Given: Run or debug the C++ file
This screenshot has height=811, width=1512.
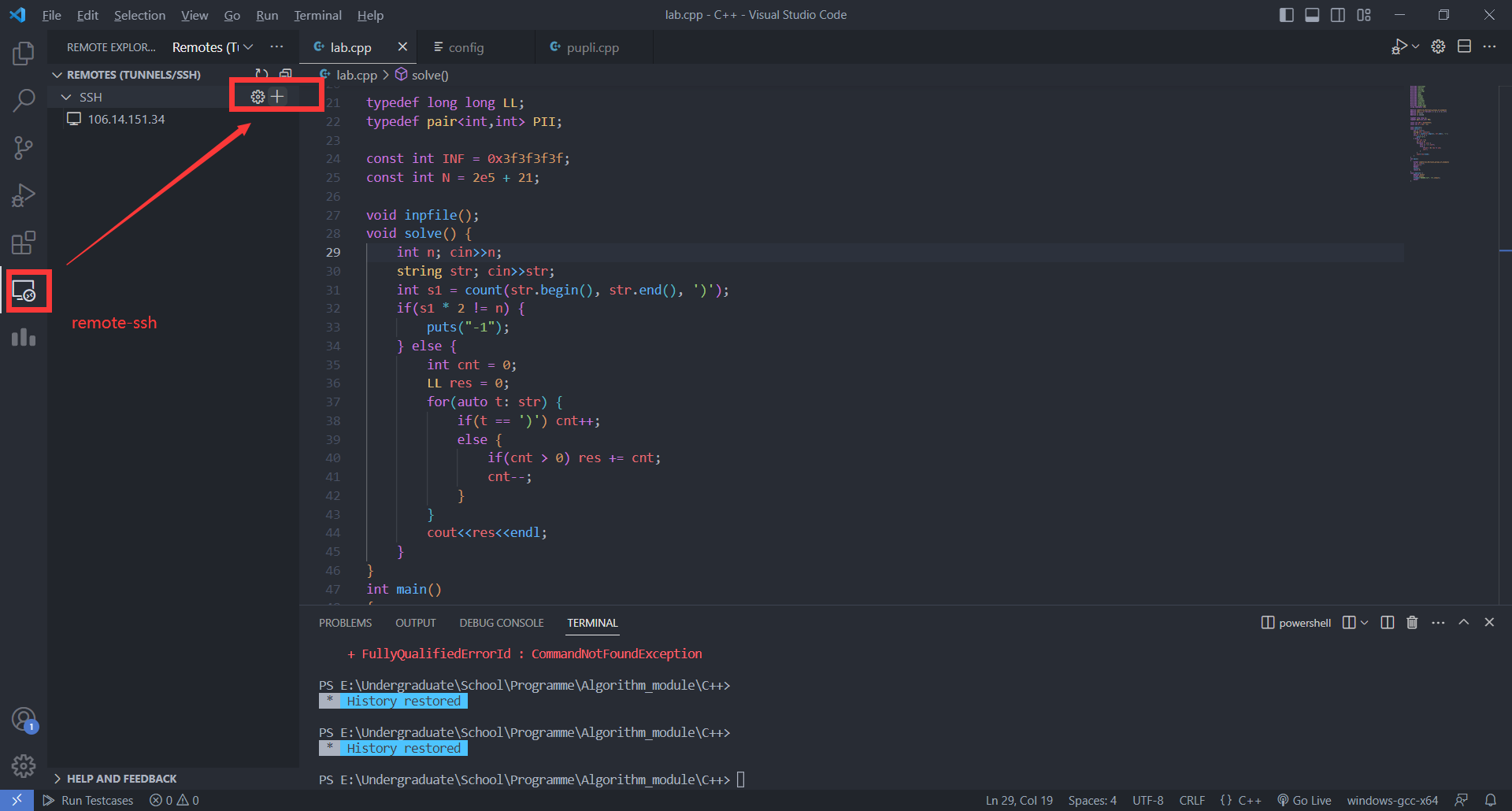Looking at the screenshot, I should 1399,47.
